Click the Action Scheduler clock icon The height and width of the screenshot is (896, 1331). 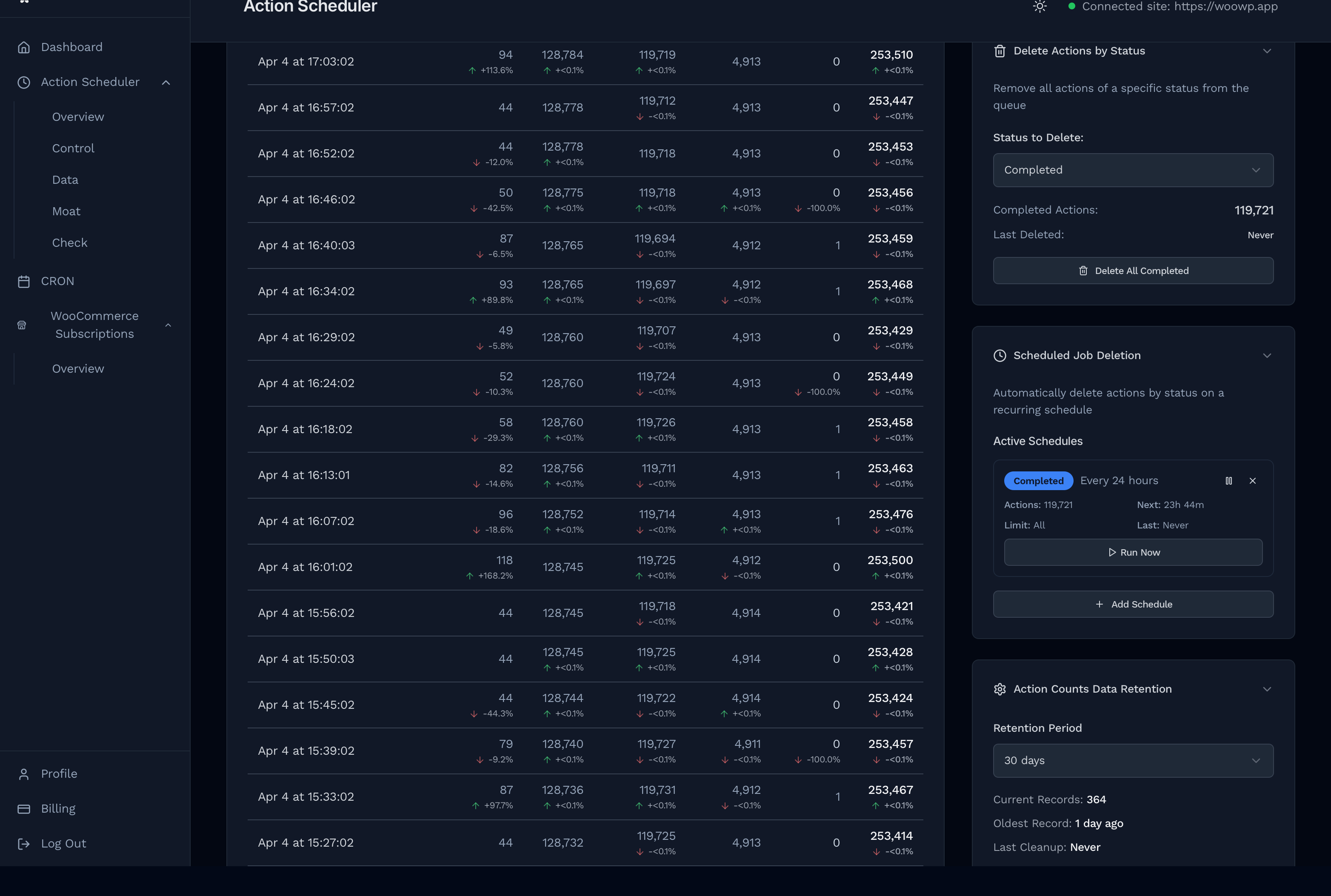pos(23,82)
